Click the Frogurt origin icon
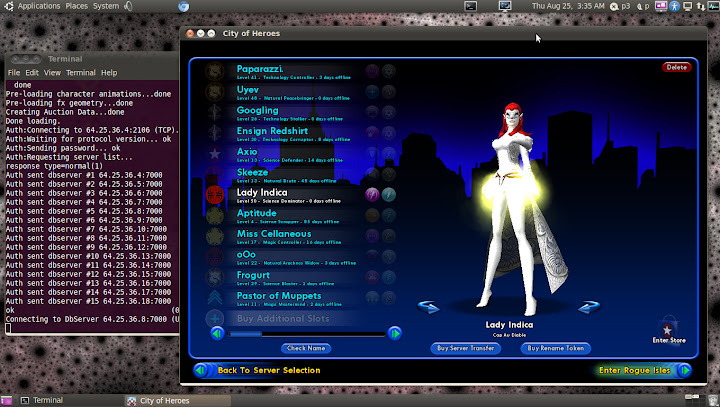This screenshot has width=720, height=407. click(372, 277)
